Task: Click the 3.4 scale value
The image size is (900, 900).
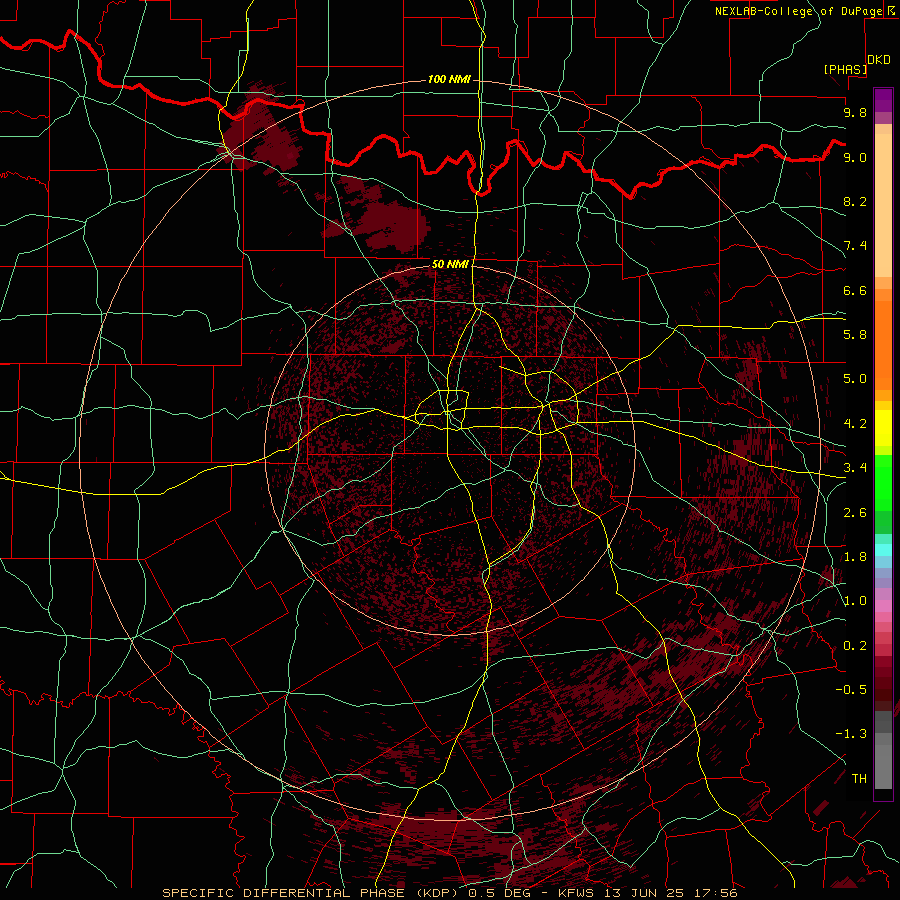Action: coord(855,468)
